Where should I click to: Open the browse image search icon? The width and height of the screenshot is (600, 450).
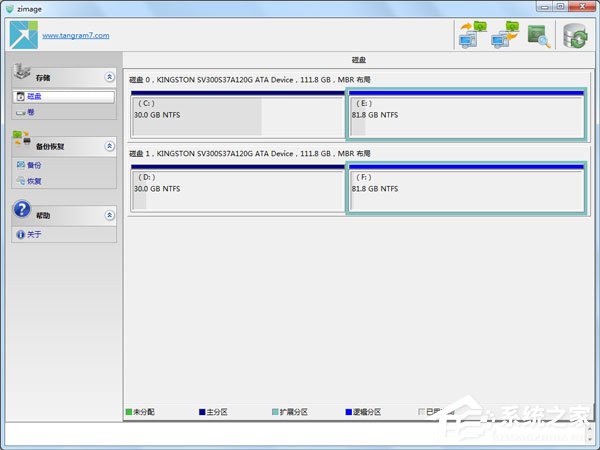[x=539, y=35]
